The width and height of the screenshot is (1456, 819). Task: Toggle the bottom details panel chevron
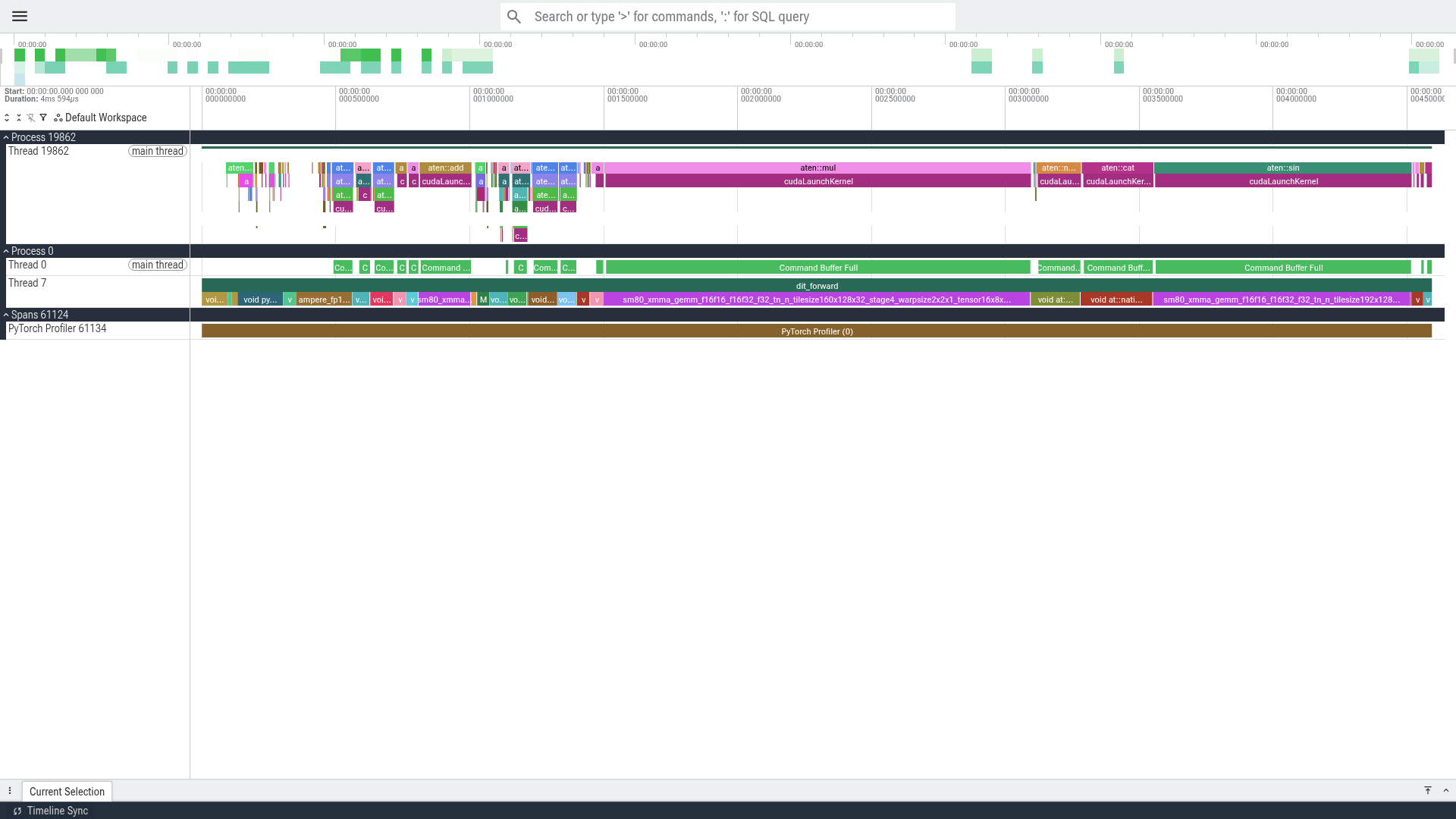click(x=1446, y=790)
